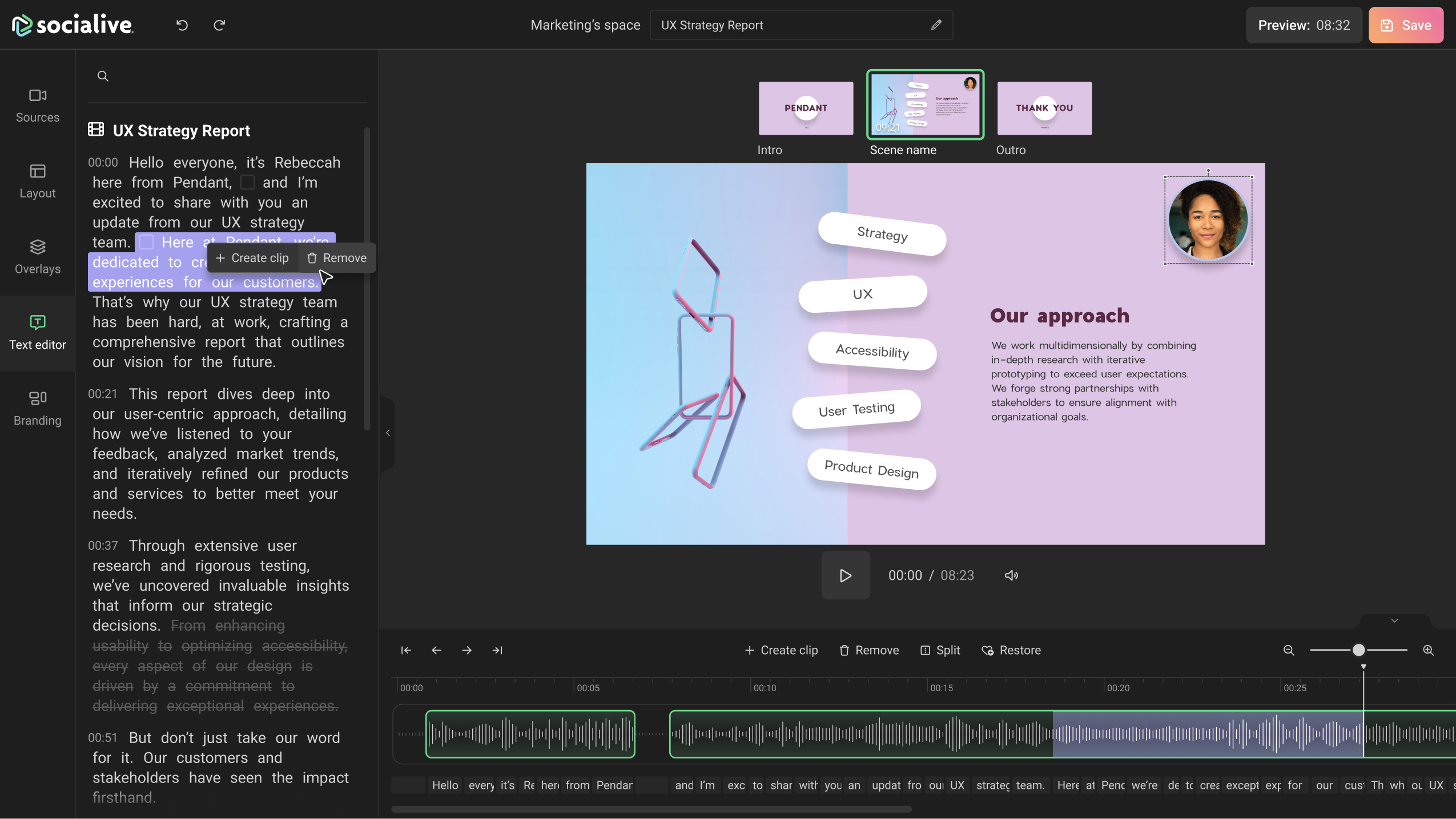Screen dimensions: 1456x819
Task: Check the checkbox before "and I'm"
Action: pyautogui.click(x=247, y=181)
